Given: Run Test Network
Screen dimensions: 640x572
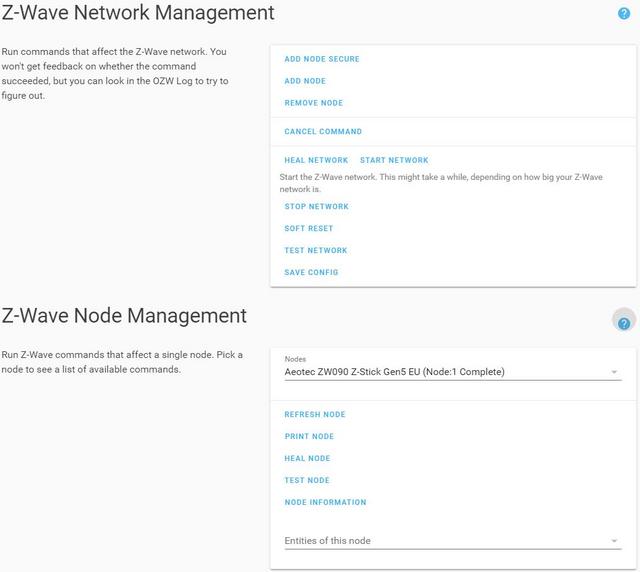Looking at the screenshot, I should [316, 251].
